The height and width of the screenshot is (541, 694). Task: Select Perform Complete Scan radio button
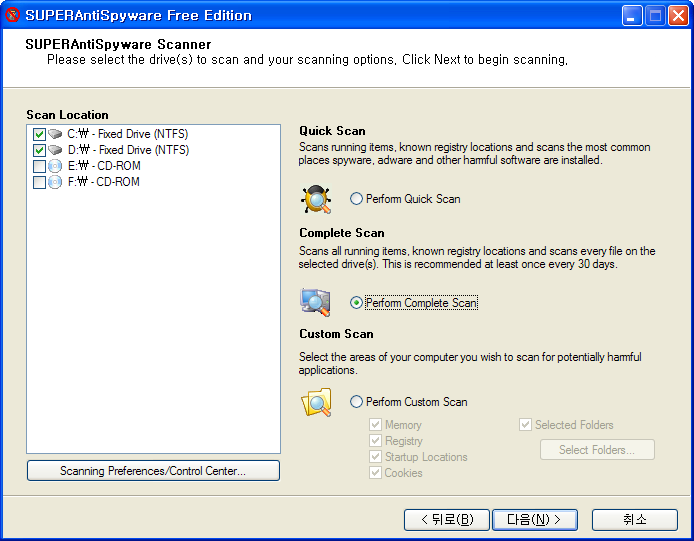pyautogui.click(x=356, y=303)
